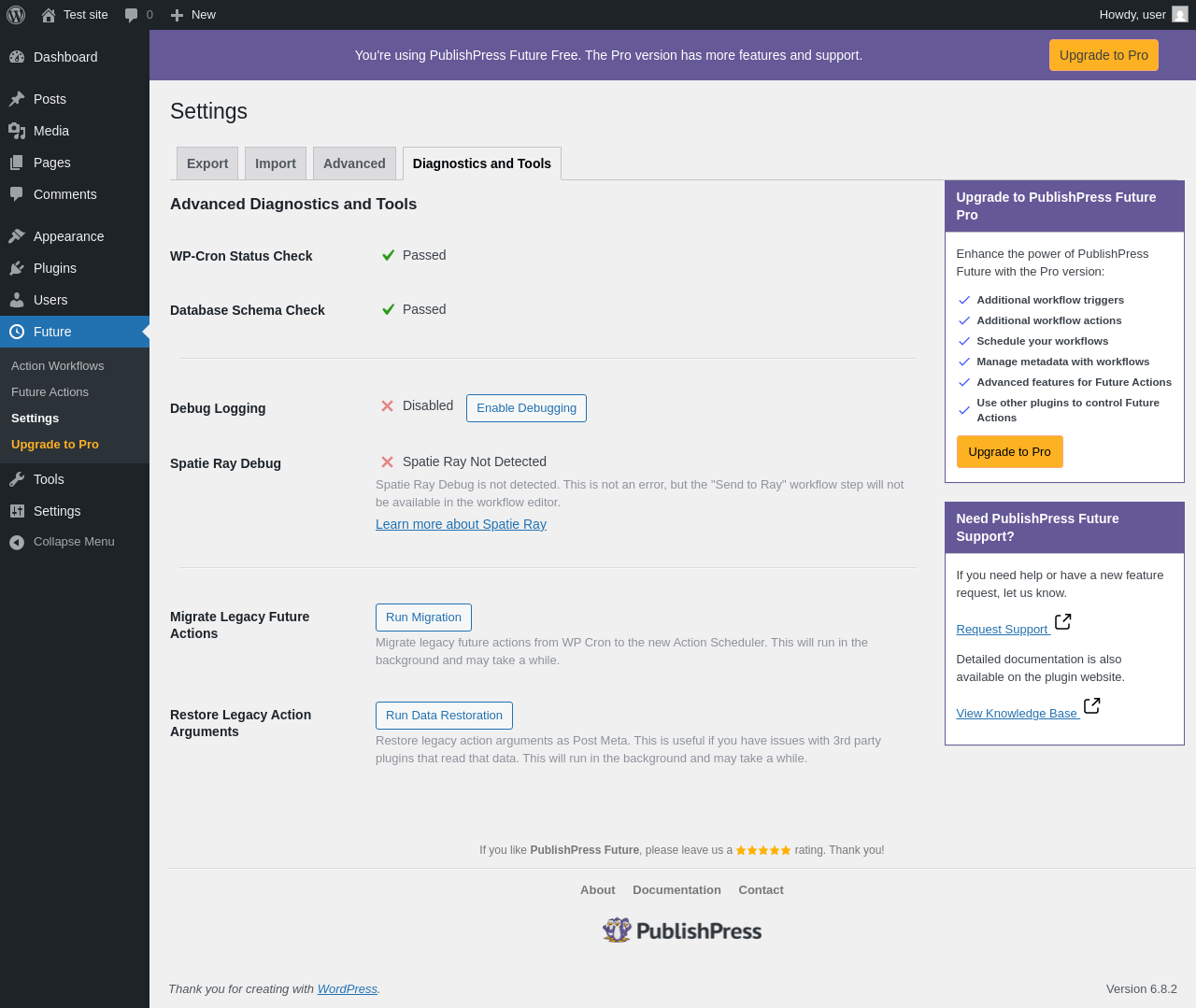Click the user avatar in admin bar
1196x1008 pixels.
click(1180, 15)
